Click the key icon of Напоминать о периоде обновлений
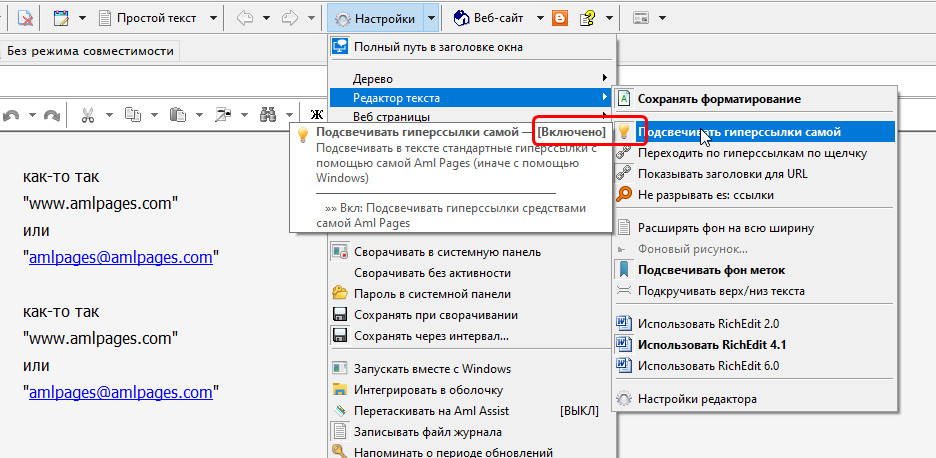Image resolution: width=936 pixels, height=458 pixels. click(340, 452)
